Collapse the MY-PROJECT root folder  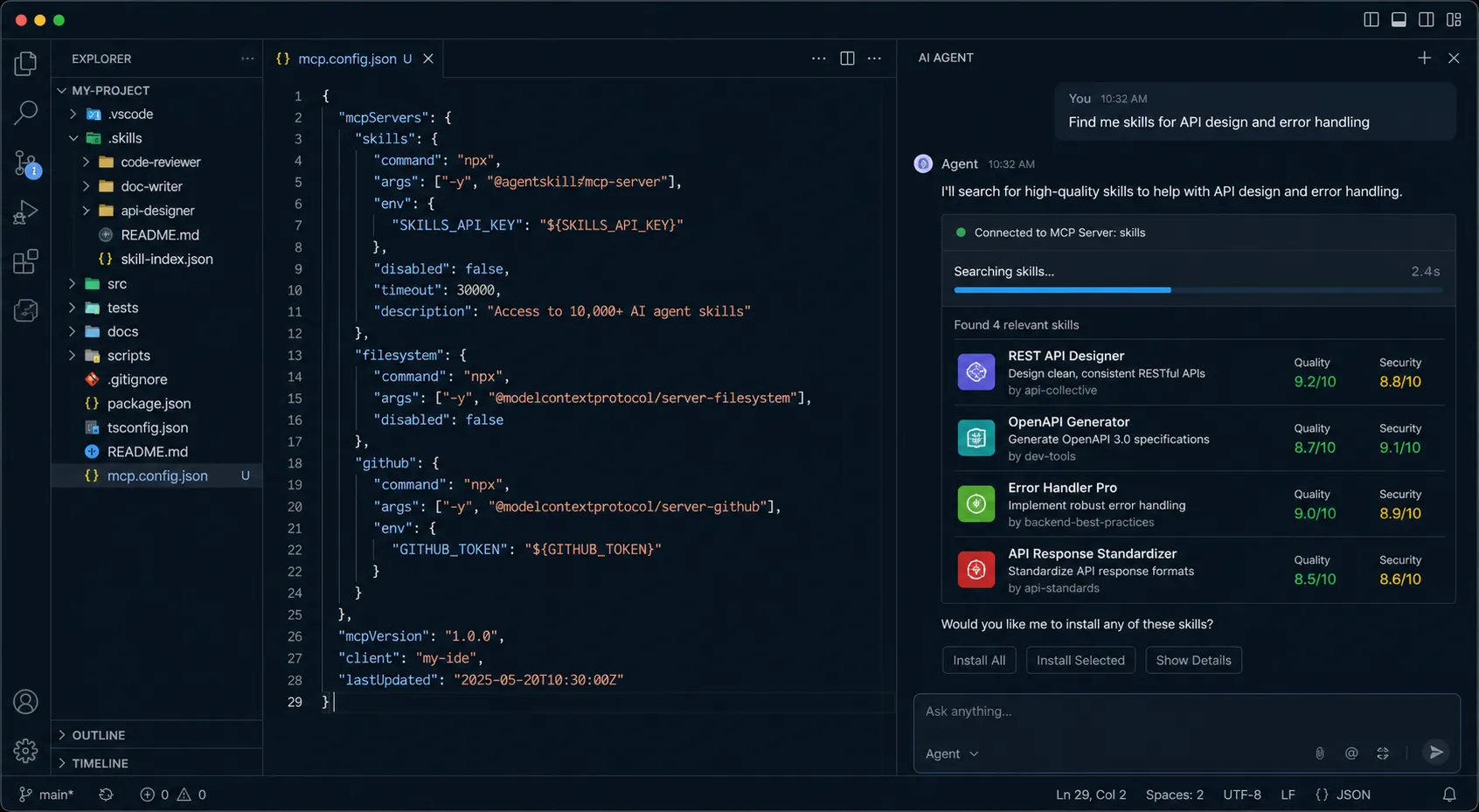tap(61, 90)
